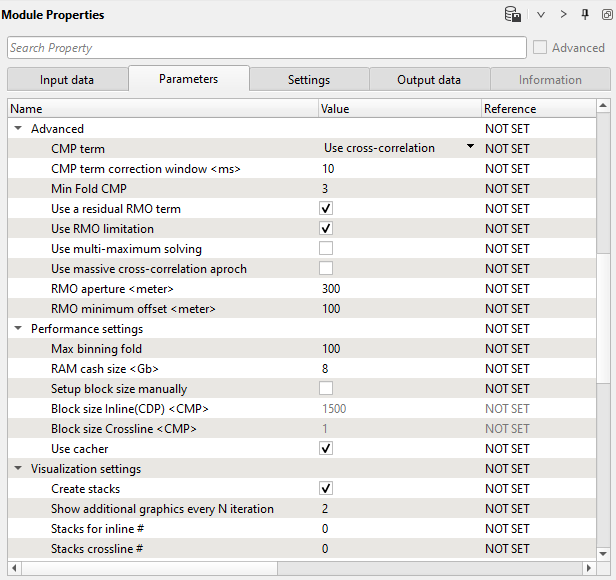
Task: Click the database save icon in header
Action: tap(512, 15)
